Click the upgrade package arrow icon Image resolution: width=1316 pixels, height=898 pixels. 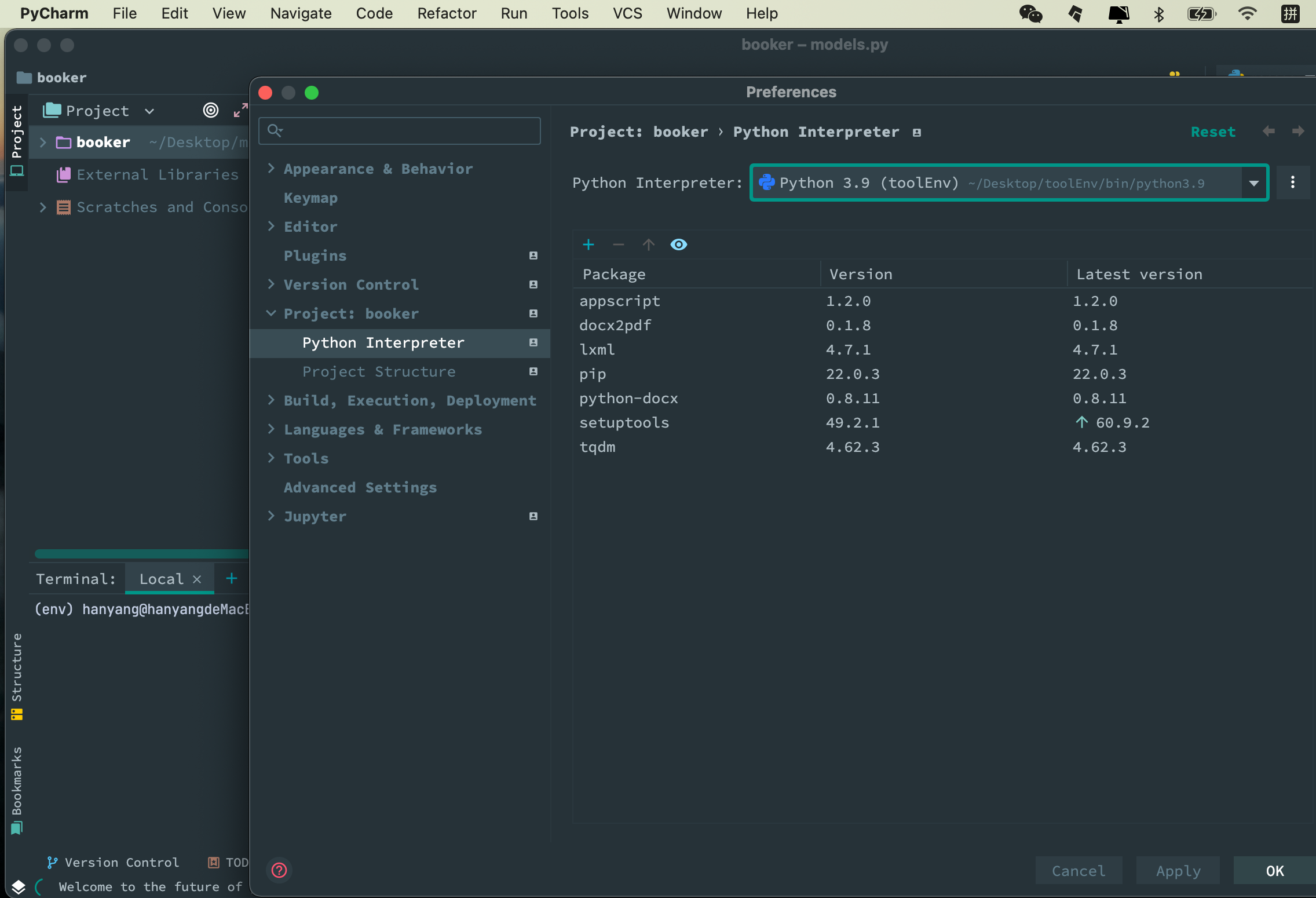click(649, 244)
